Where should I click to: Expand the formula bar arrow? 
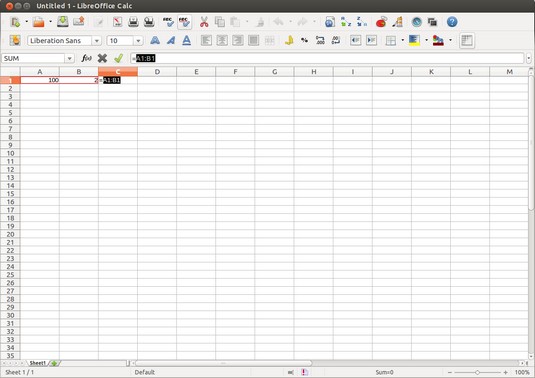point(529,59)
